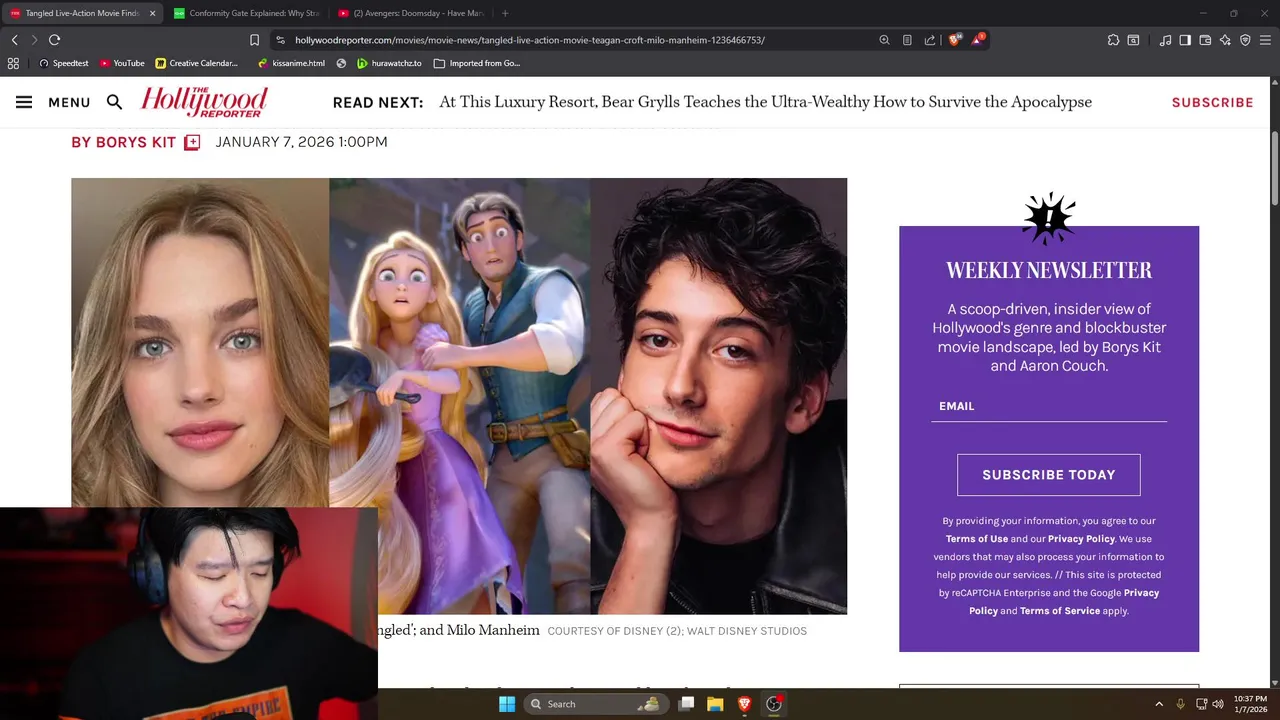Open the YouTube bookmark
Image resolution: width=1280 pixels, height=720 pixels.
122,63
